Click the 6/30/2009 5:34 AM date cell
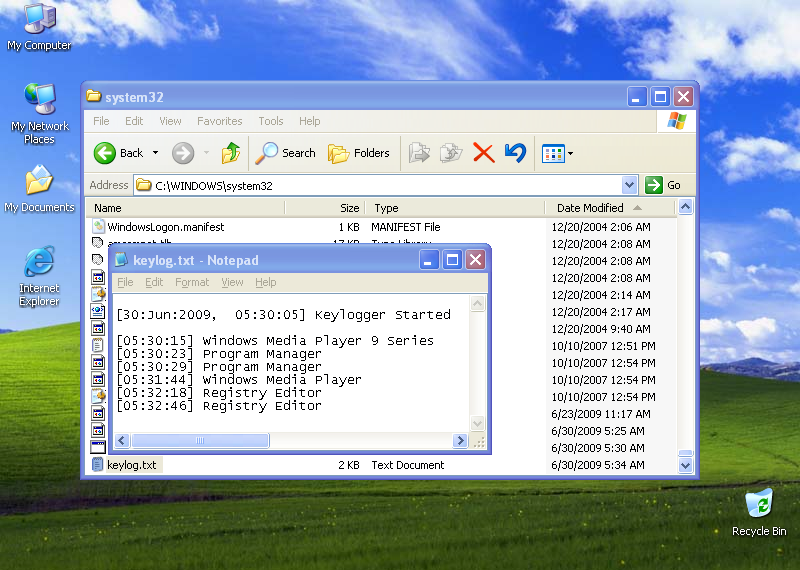Viewport: 800px width, 570px height. pos(598,465)
